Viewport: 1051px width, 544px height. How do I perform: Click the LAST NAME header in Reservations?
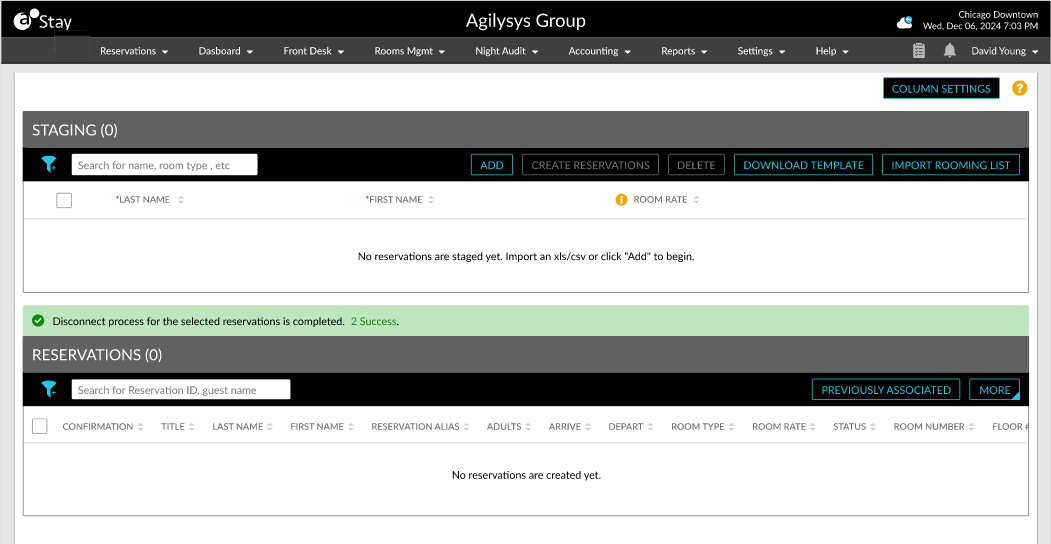click(237, 427)
